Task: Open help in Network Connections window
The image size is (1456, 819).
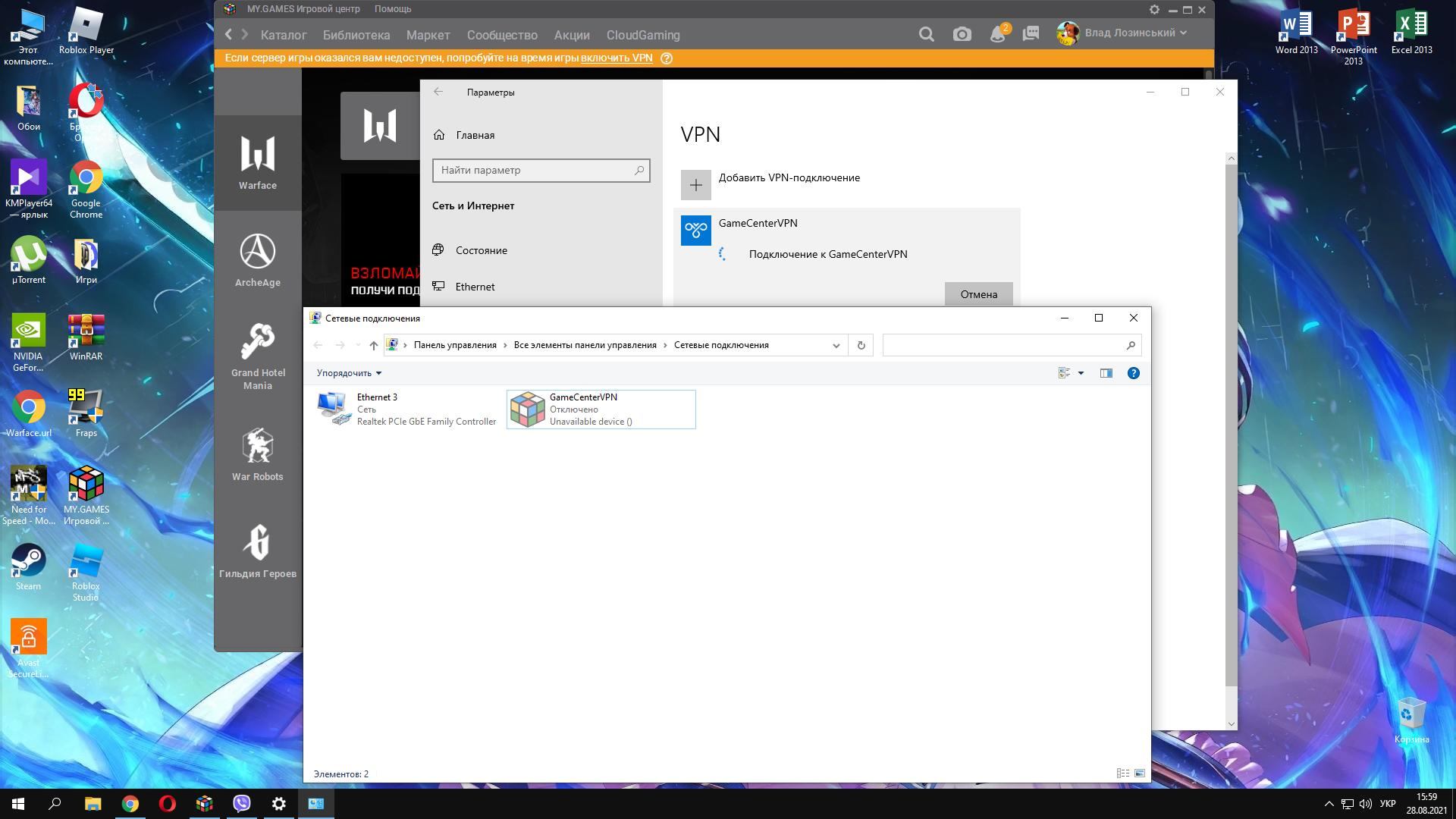Action: (1133, 373)
